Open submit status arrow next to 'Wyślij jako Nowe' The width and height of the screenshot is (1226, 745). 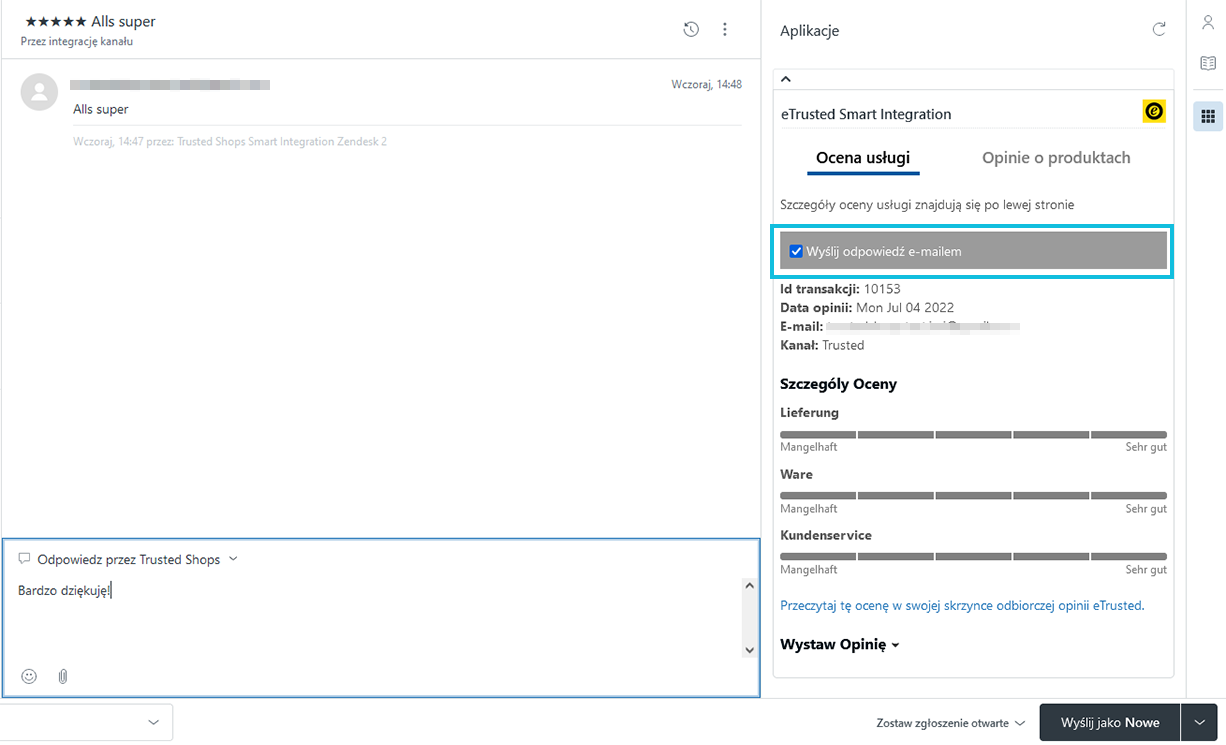click(1199, 723)
